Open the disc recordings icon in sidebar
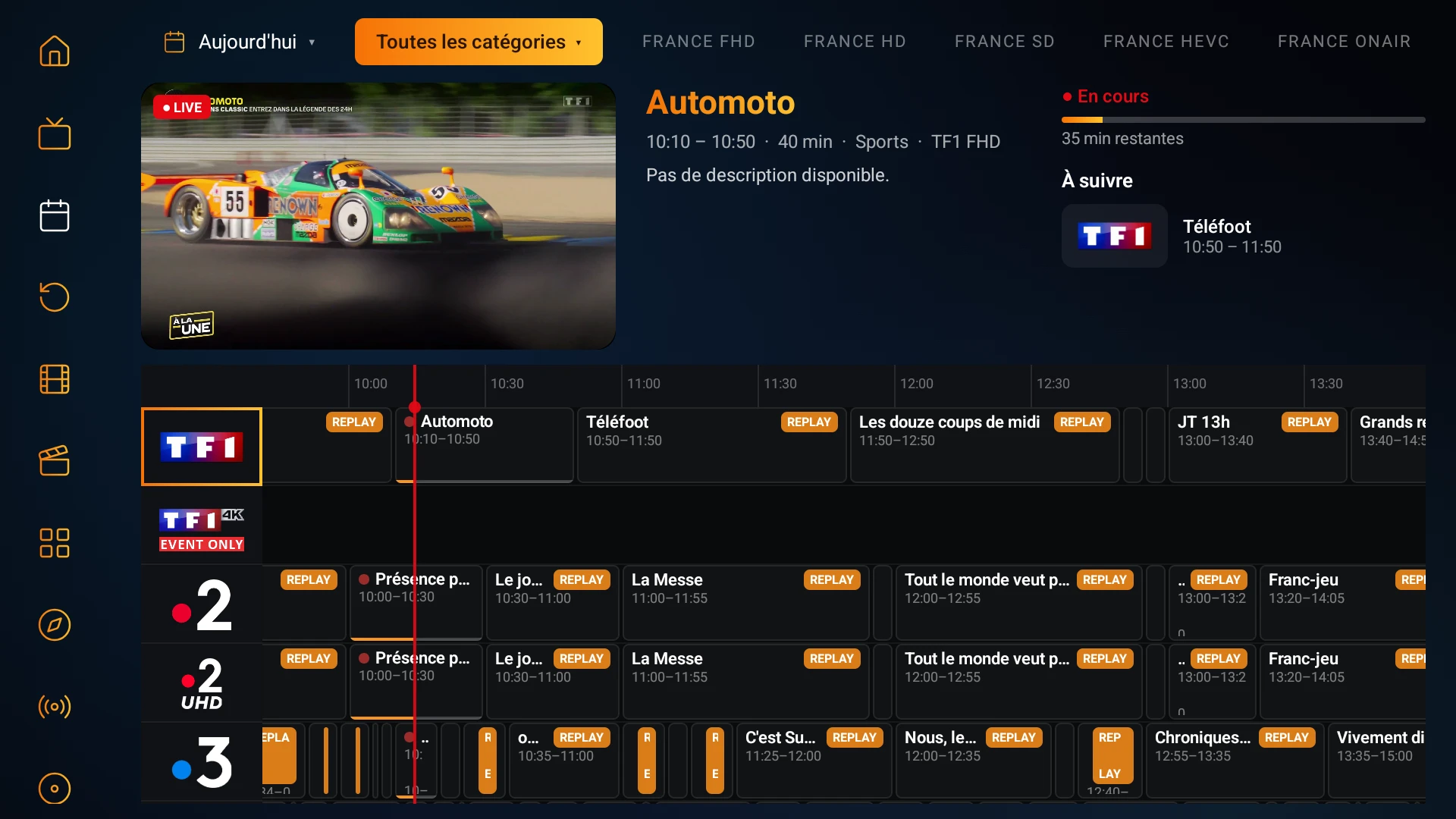This screenshot has width=1456, height=819. pyautogui.click(x=55, y=789)
